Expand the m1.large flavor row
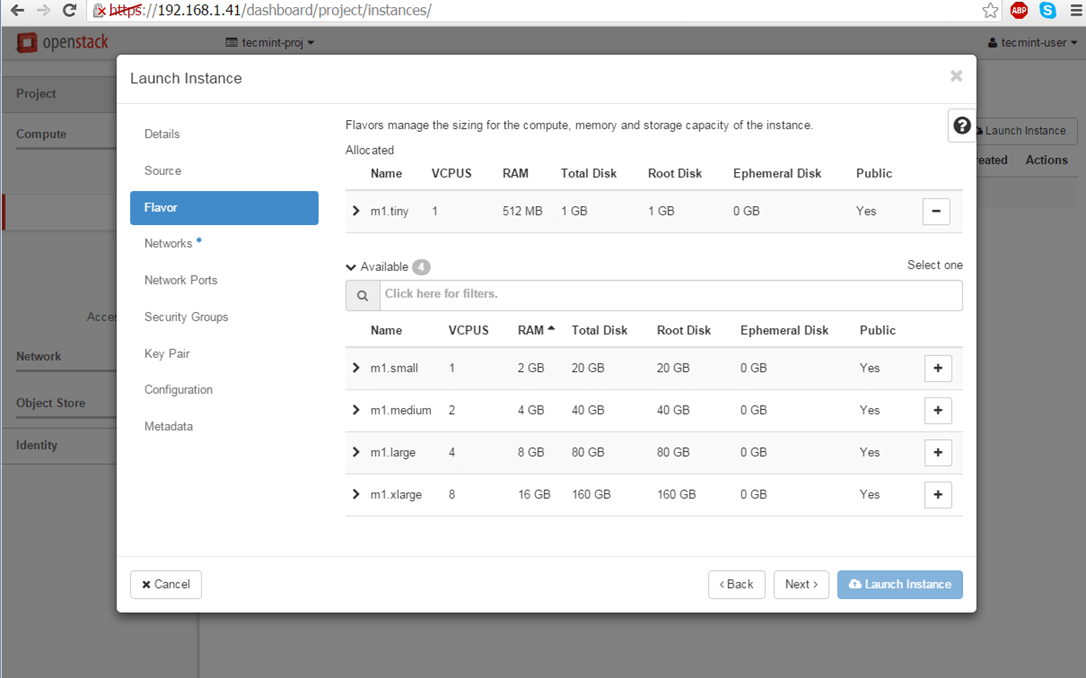This screenshot has height=678, width=1086. [x=356, y=452]
